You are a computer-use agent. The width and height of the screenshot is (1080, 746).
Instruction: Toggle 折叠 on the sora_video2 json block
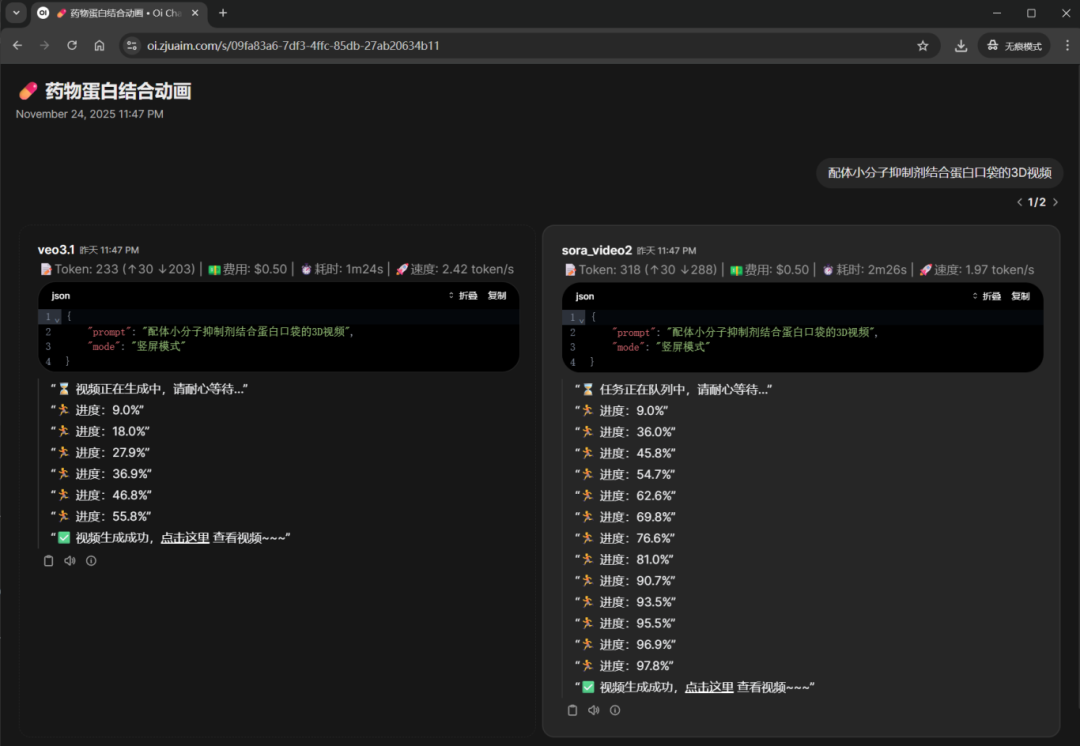(989, 296)
